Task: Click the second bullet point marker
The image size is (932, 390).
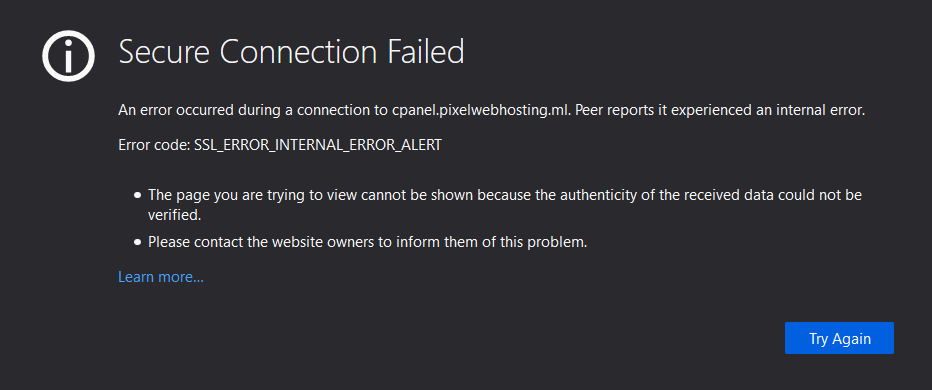Action: pyautogui.click(x=138, y=243)
